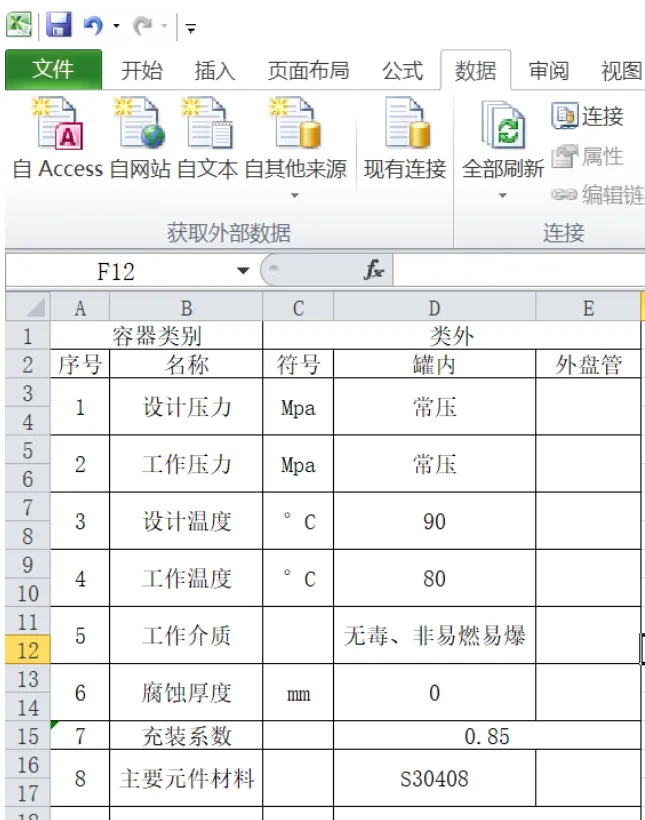Image resolution: width=645 pixels, height=820 pixels.
Task: Click the cell containing 90
Action: (x=434, y=521)
